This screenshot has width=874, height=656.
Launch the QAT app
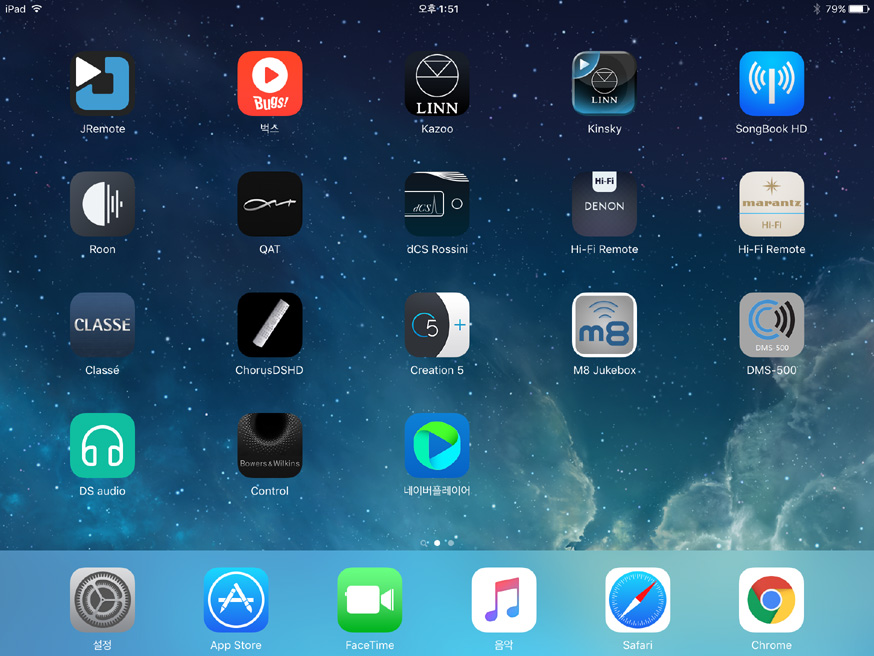coord(270,204)
